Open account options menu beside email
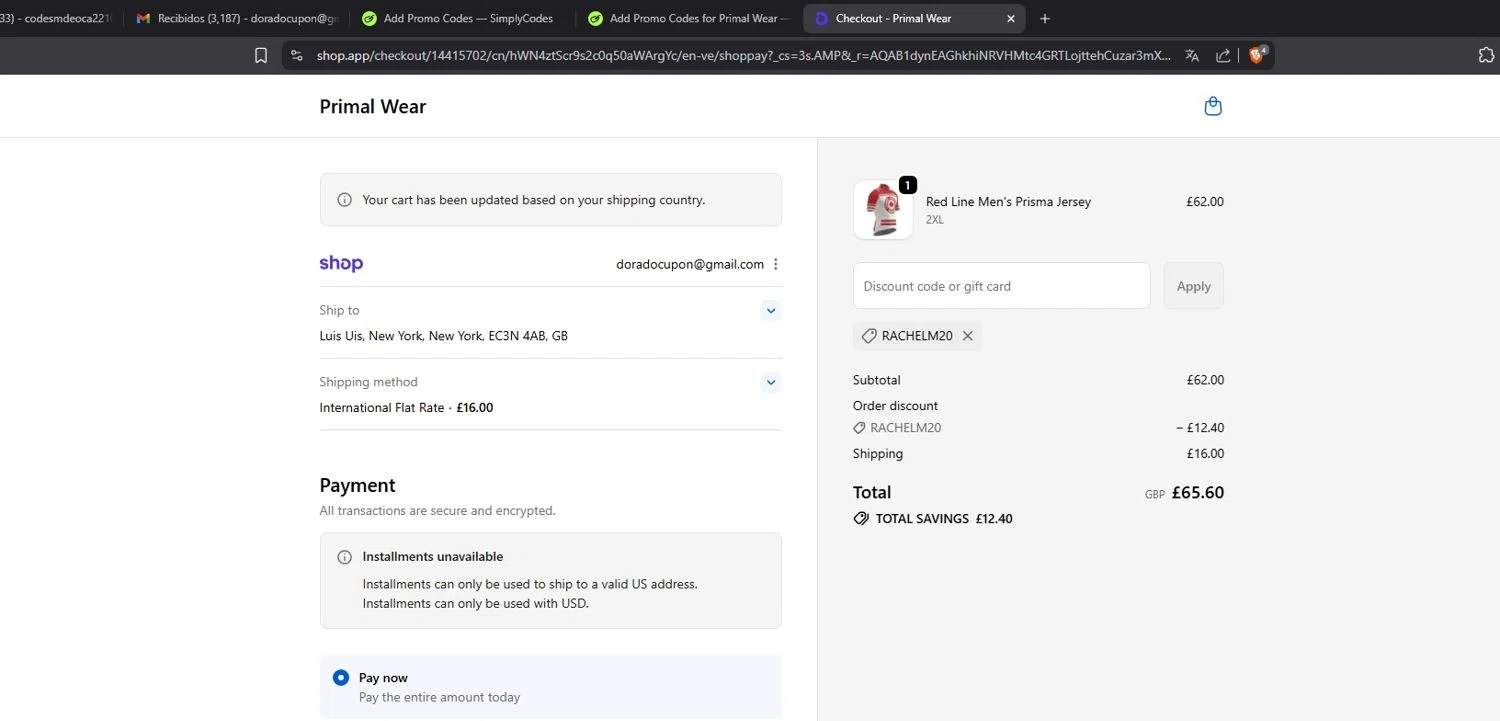Viewport: 1500px width, 721px height. pos(776,264)
